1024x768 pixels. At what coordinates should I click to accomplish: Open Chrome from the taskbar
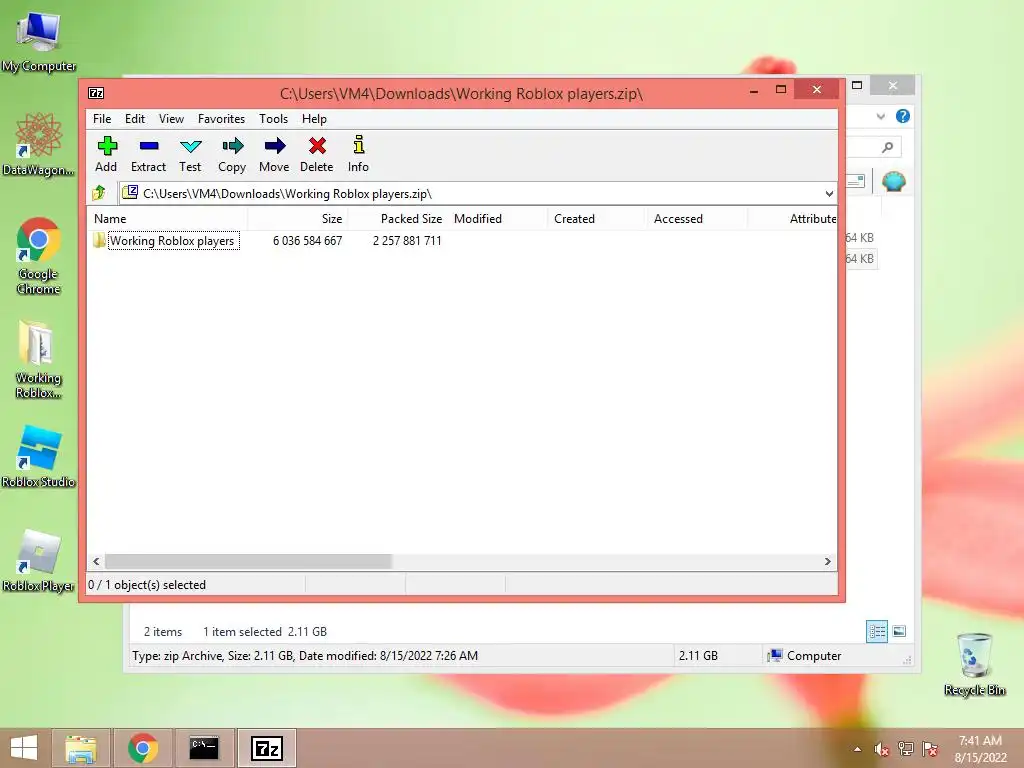click(x=143, y=748)
